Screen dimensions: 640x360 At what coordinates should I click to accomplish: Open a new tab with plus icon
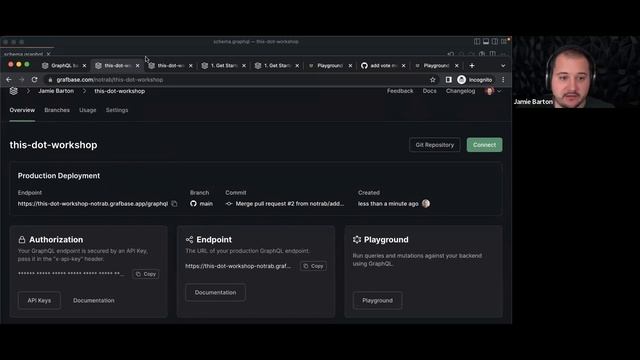pos(472,65)
